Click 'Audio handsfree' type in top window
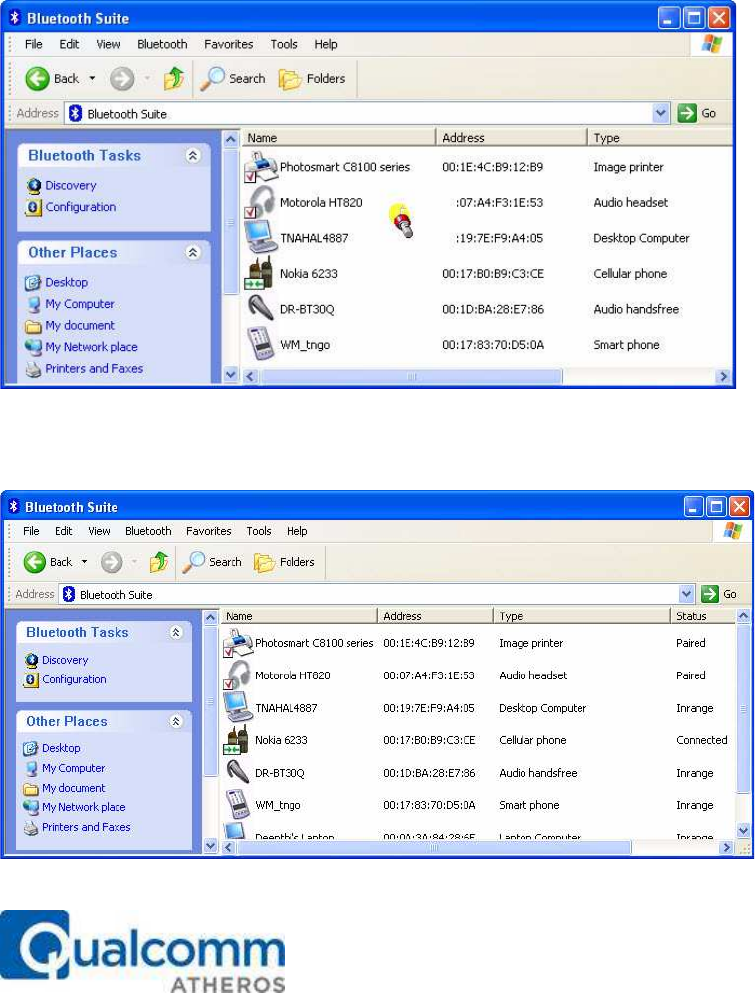 636,309
